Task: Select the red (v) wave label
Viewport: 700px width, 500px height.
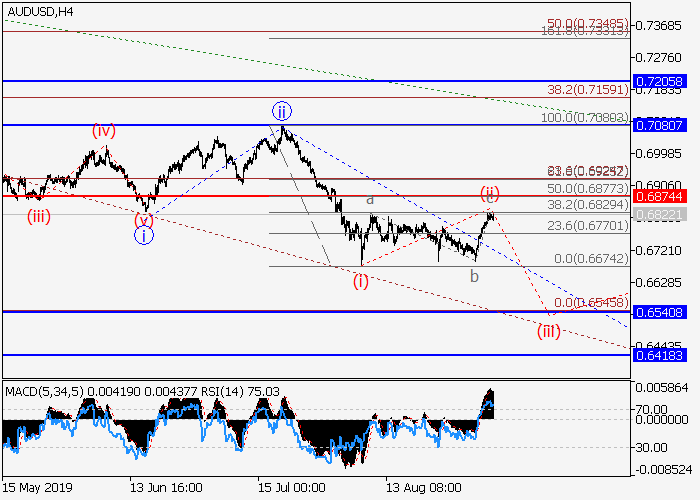Action: (145, 218)
